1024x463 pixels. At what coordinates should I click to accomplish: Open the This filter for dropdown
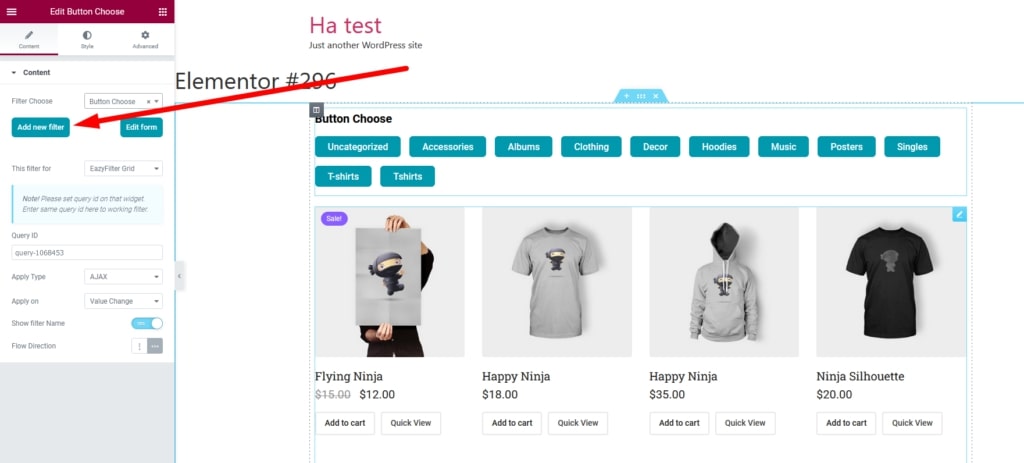(123, 168)
